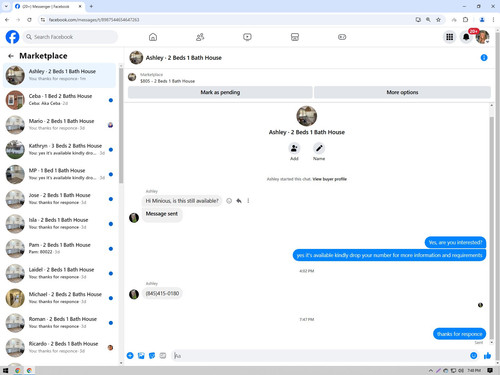Go back with browser back arrow
Screen dimensions: 500x375
coord(7,20)
